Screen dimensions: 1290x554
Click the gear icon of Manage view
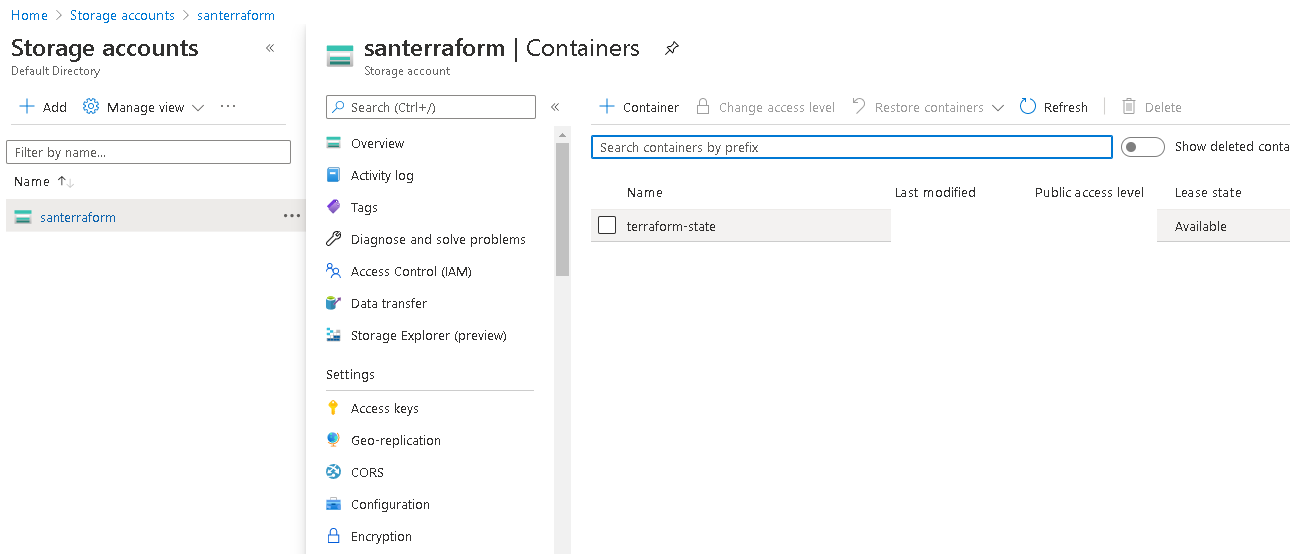tap(91, 107)
